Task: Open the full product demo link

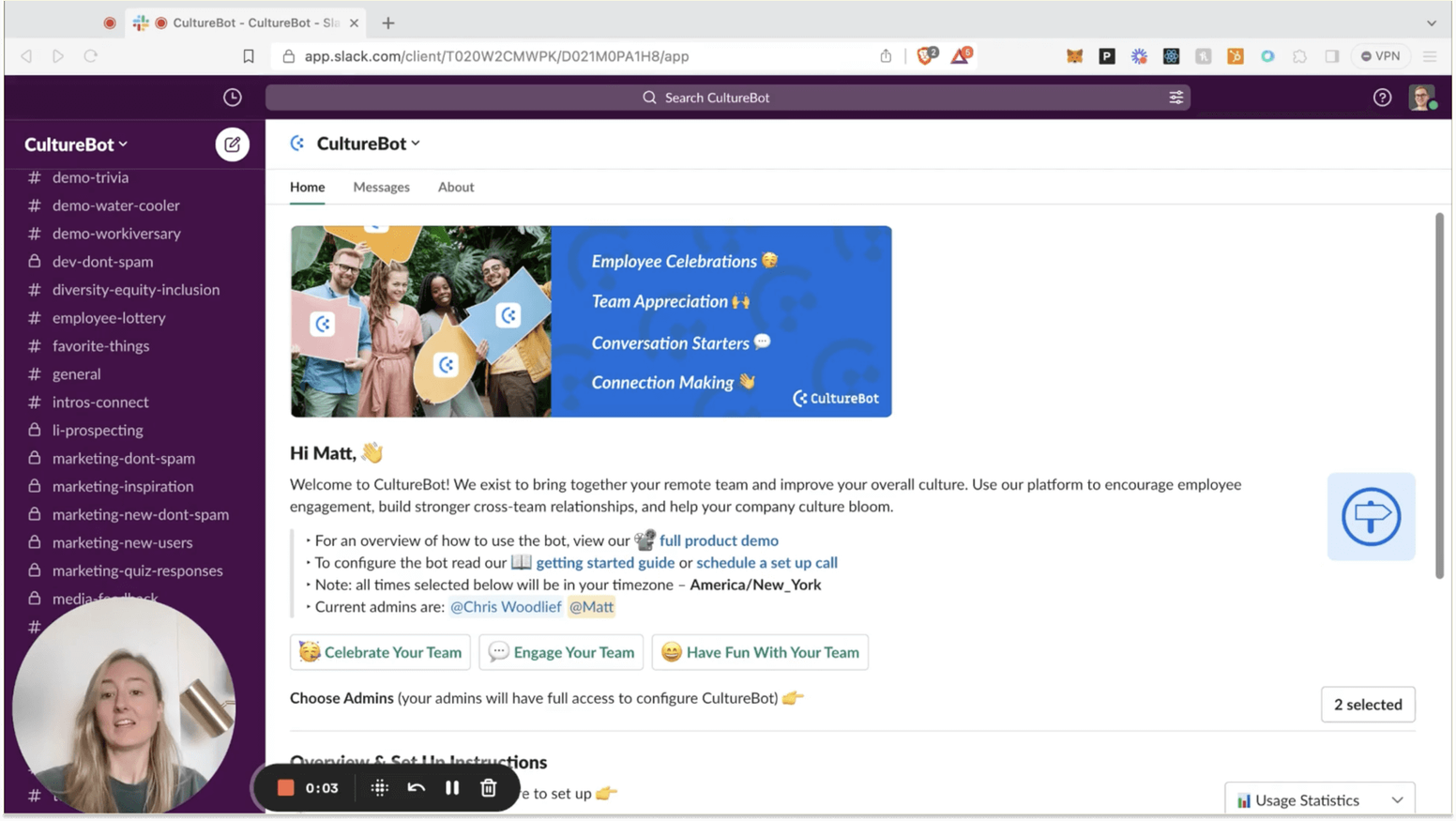Action: pos(719,540)
